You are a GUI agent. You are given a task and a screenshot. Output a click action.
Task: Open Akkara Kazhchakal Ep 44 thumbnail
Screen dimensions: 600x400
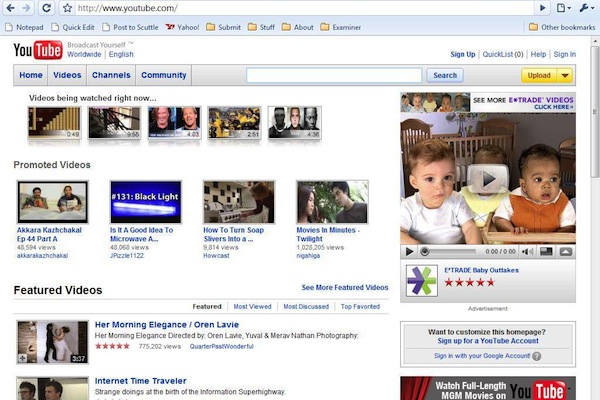(x=52, y=202)
